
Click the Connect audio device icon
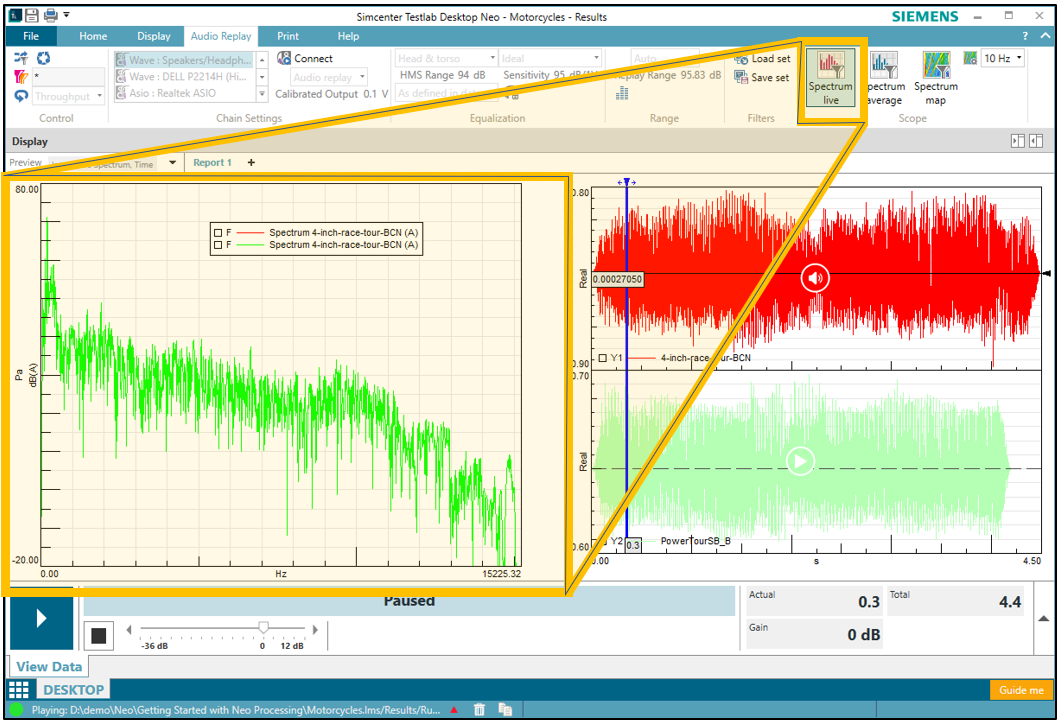click(x=285, y=59)
